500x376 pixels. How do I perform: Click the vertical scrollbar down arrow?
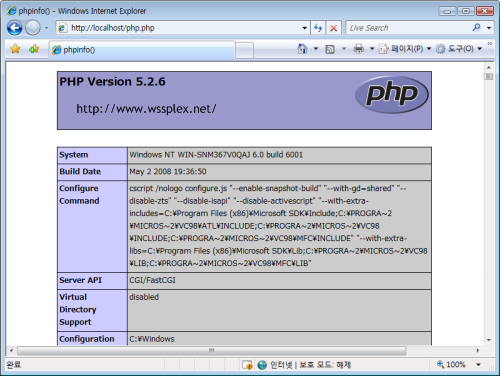click(x=489, y=340)
